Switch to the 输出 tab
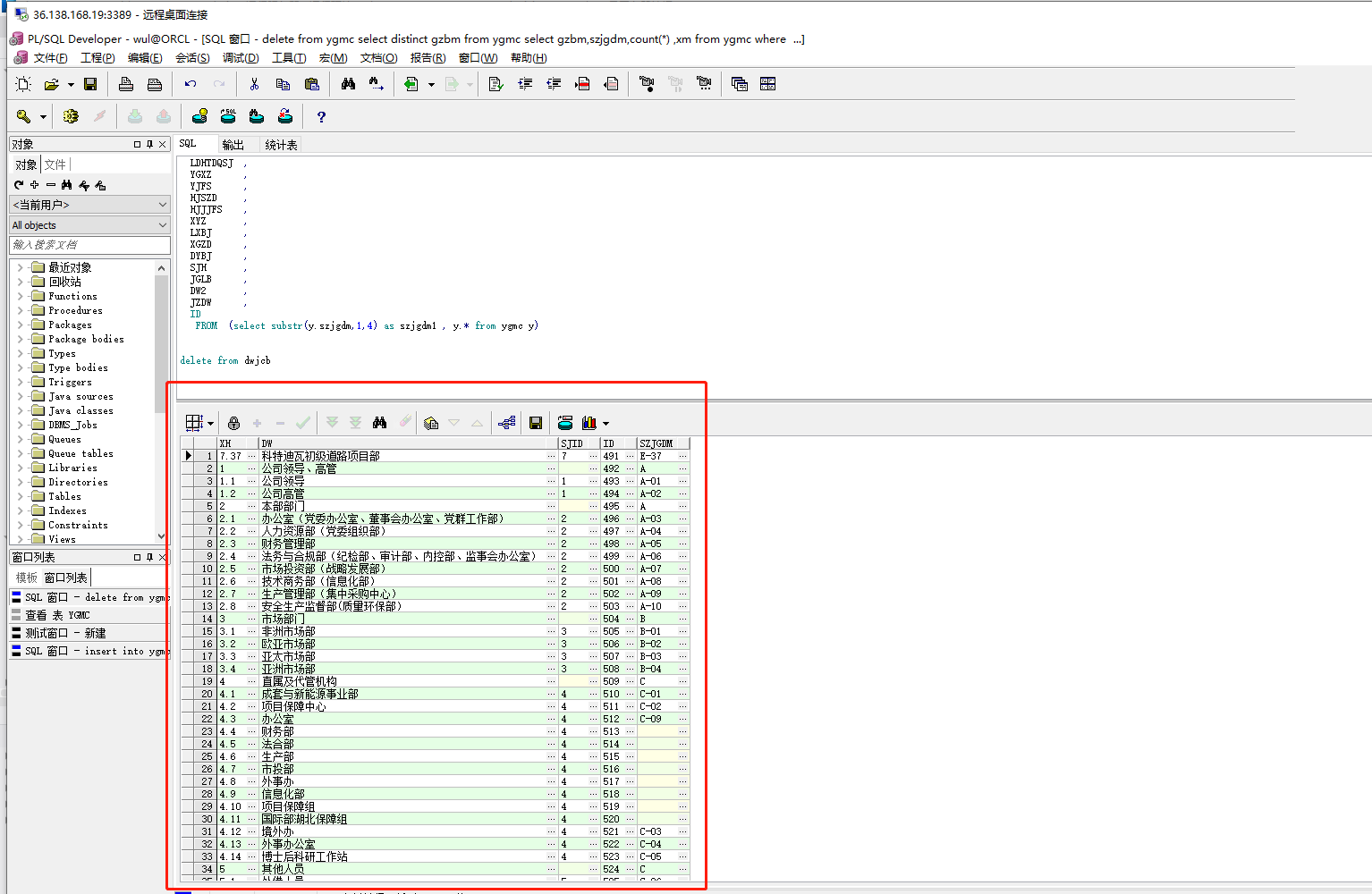 (x=233, y=145)
